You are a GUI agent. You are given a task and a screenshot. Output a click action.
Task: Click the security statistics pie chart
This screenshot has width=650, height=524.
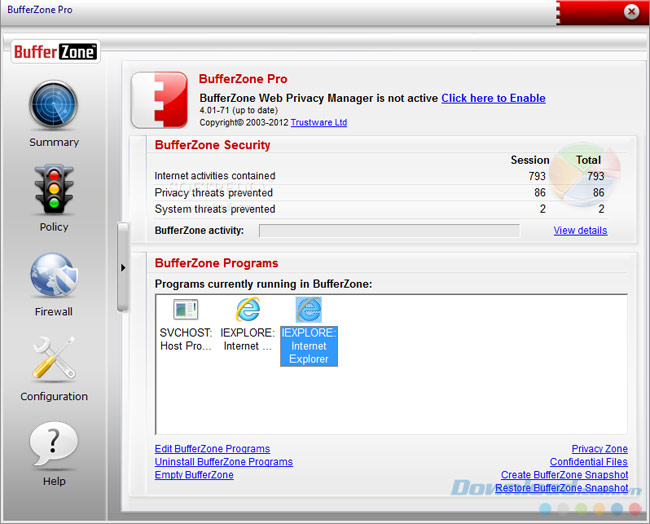[x=585, y=175]
